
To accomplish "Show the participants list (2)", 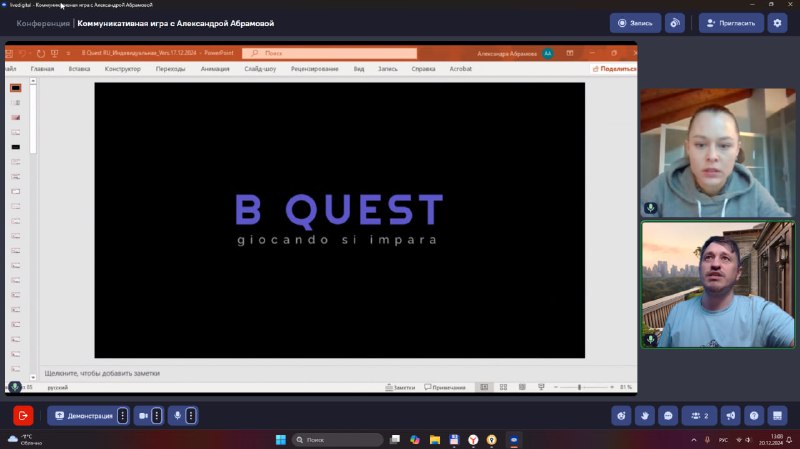I will (x=699, y=416).
